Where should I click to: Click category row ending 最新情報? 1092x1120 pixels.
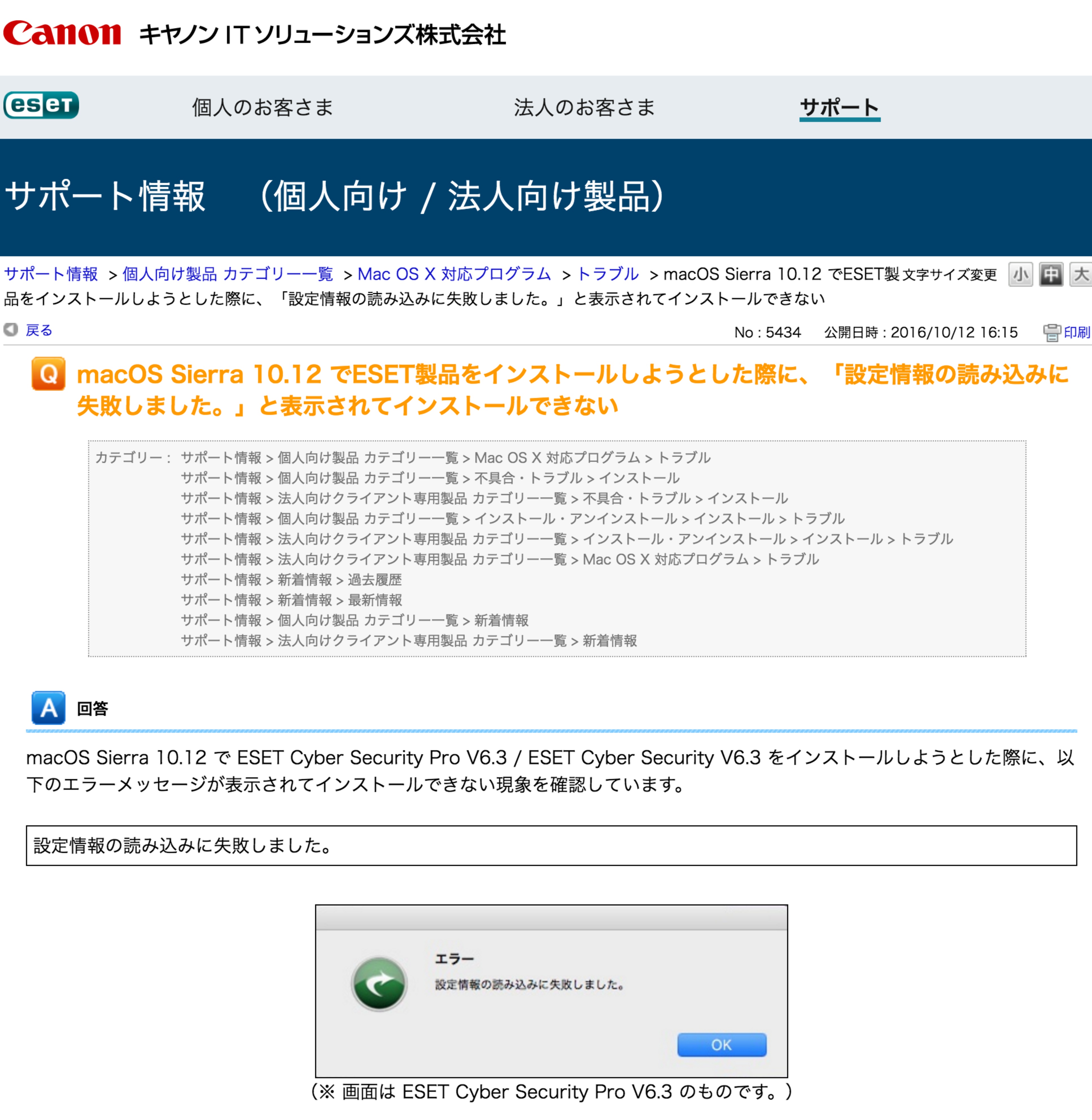tap(291, 600)
